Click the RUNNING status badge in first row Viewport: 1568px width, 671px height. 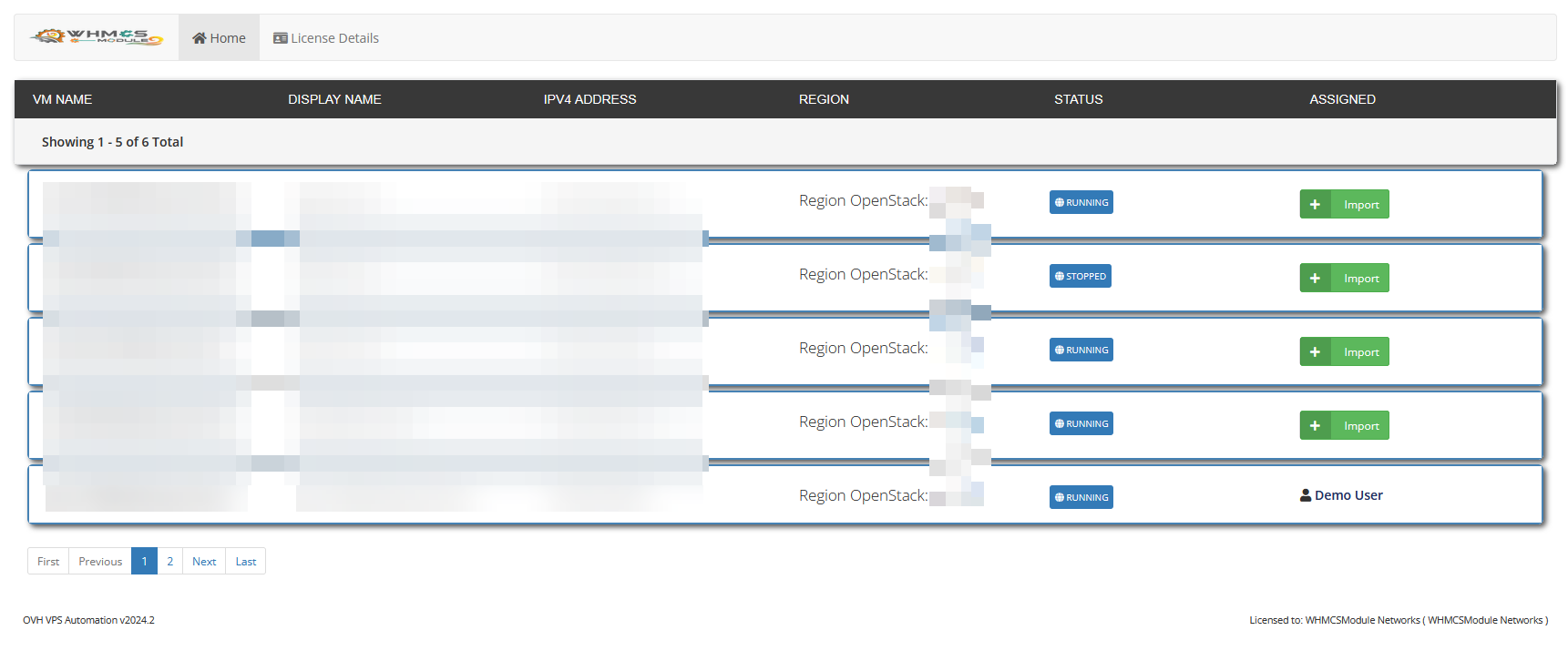coord(1081,202)
